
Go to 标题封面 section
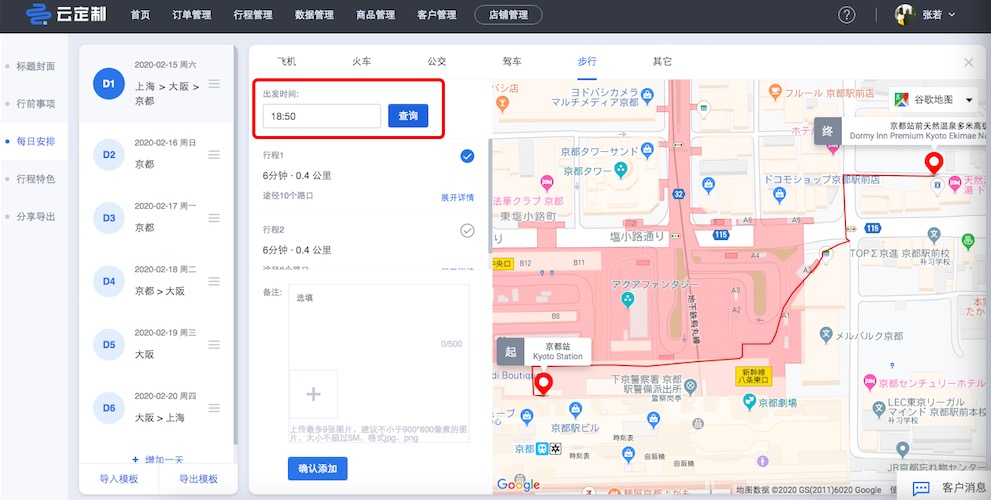[35, 66]
